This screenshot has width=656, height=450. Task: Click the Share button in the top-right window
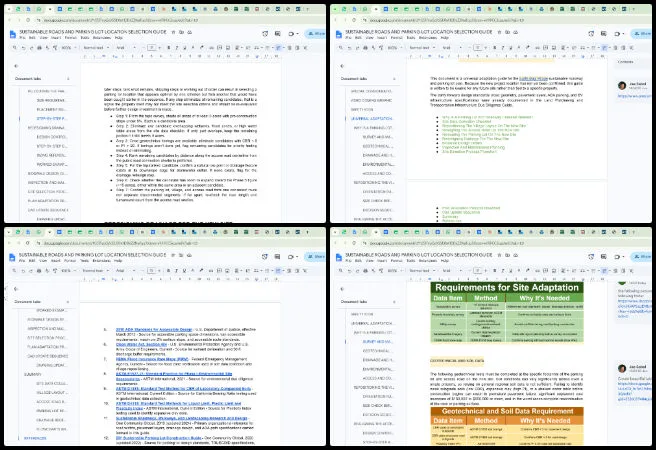[642, 33]
